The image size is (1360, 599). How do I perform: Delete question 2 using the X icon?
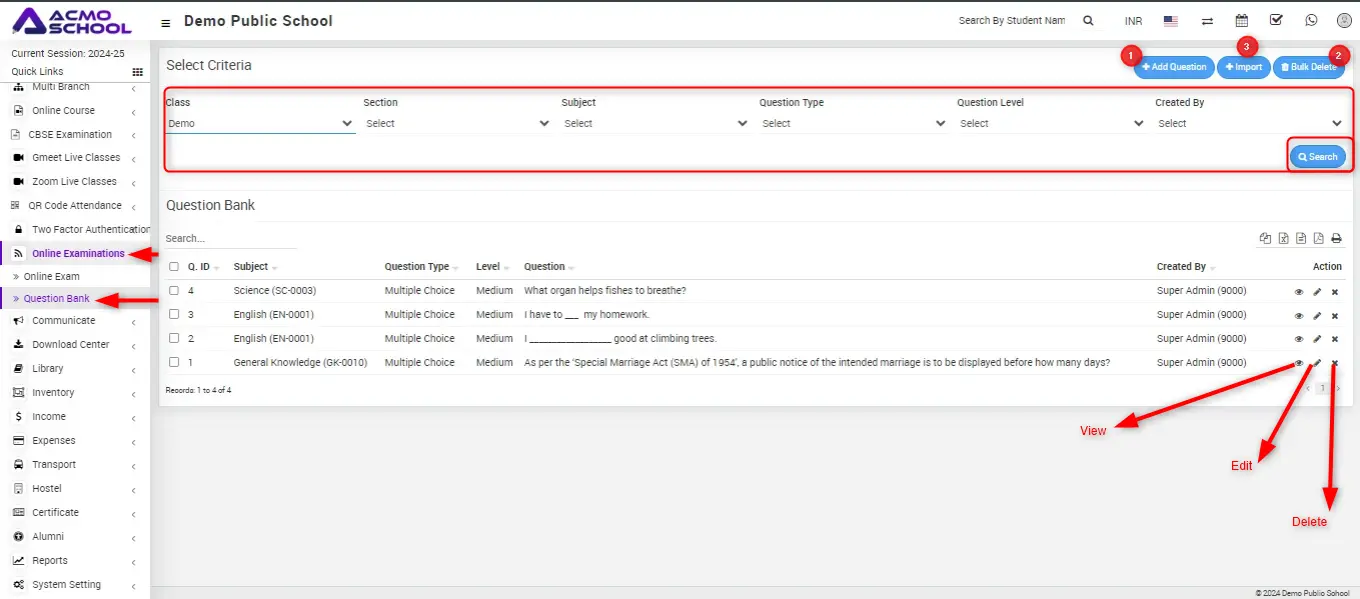[x=1335, y=340]
